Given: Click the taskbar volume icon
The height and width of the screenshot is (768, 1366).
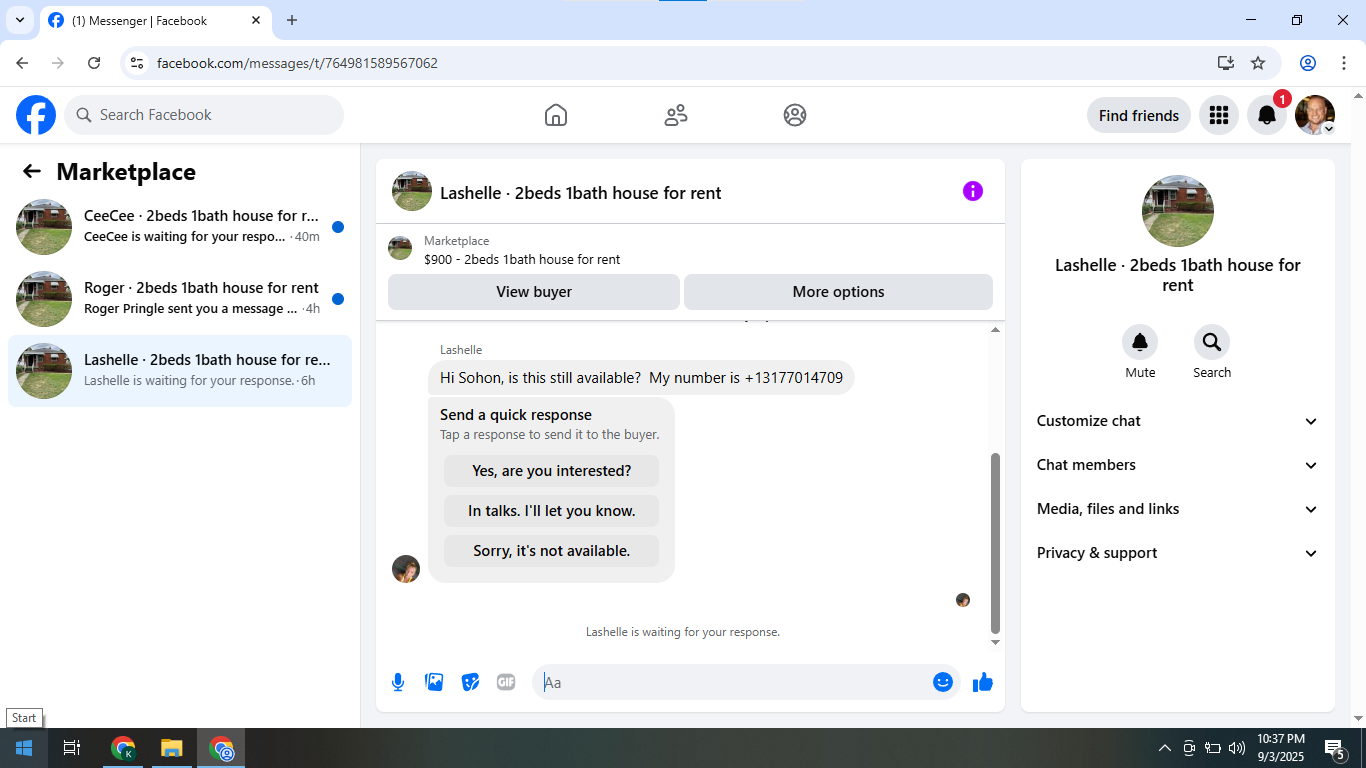Looking at the screenshot, I should pyautogui.click(x=1237, y=748).
